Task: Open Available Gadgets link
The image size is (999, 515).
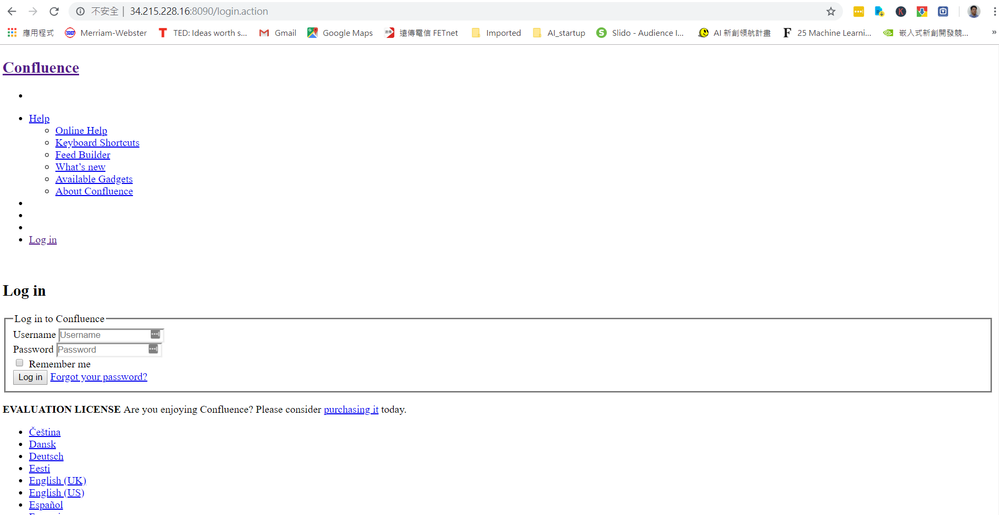Action: (94, 179)
